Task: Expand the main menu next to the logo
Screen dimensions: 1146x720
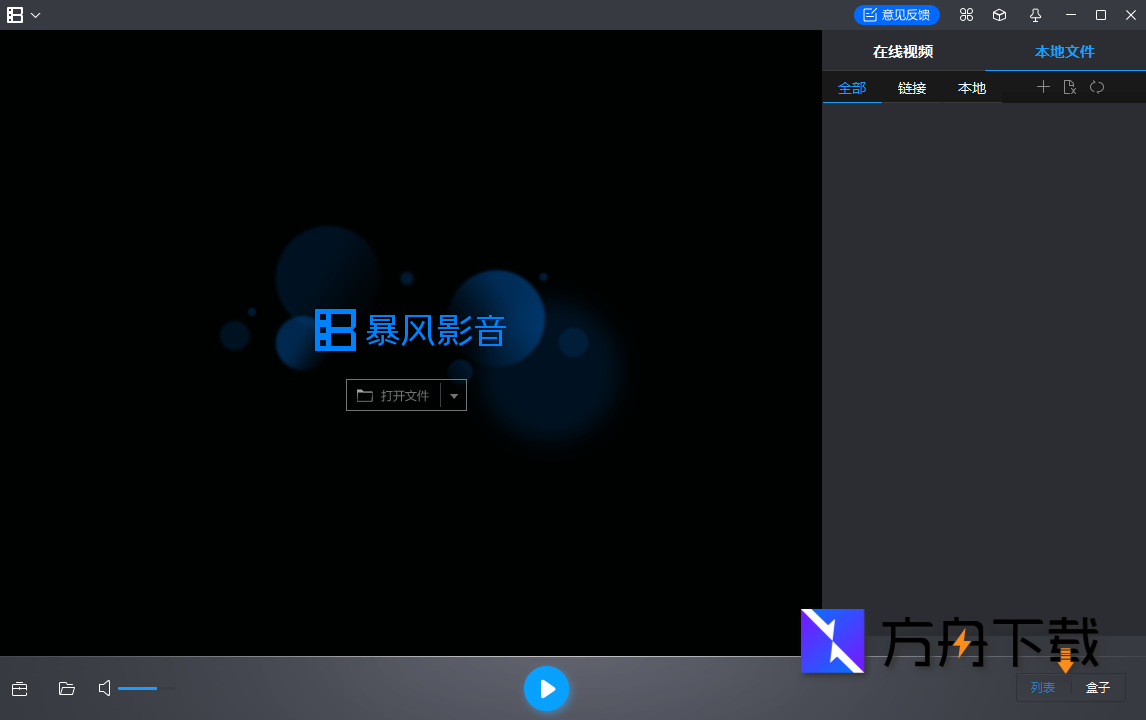Action: [36, 15]
